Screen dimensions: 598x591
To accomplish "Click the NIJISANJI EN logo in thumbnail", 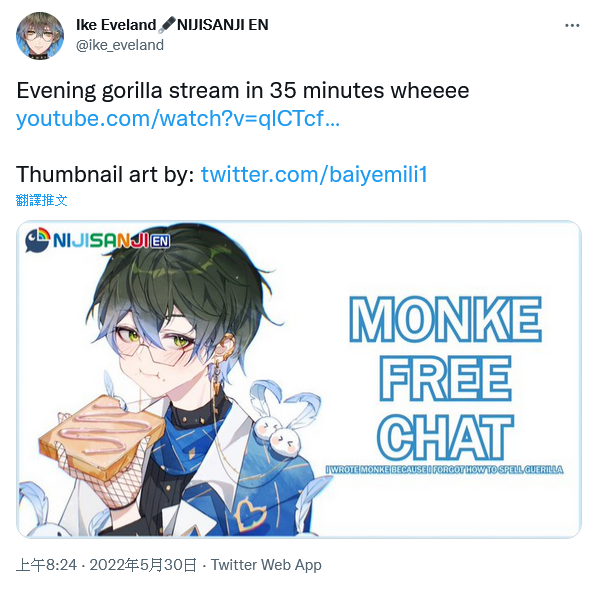I will coord(98,240).
